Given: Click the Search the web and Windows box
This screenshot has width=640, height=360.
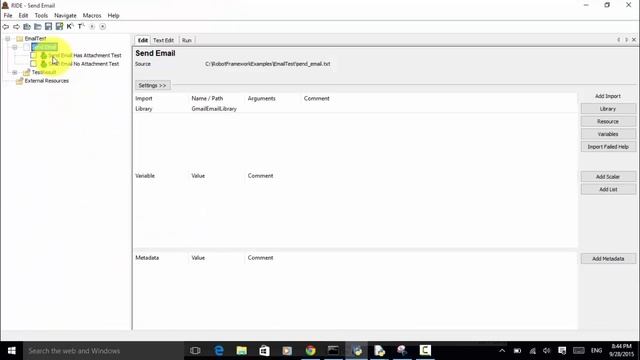Looking at the screenshot, I should tap(103, 351).
